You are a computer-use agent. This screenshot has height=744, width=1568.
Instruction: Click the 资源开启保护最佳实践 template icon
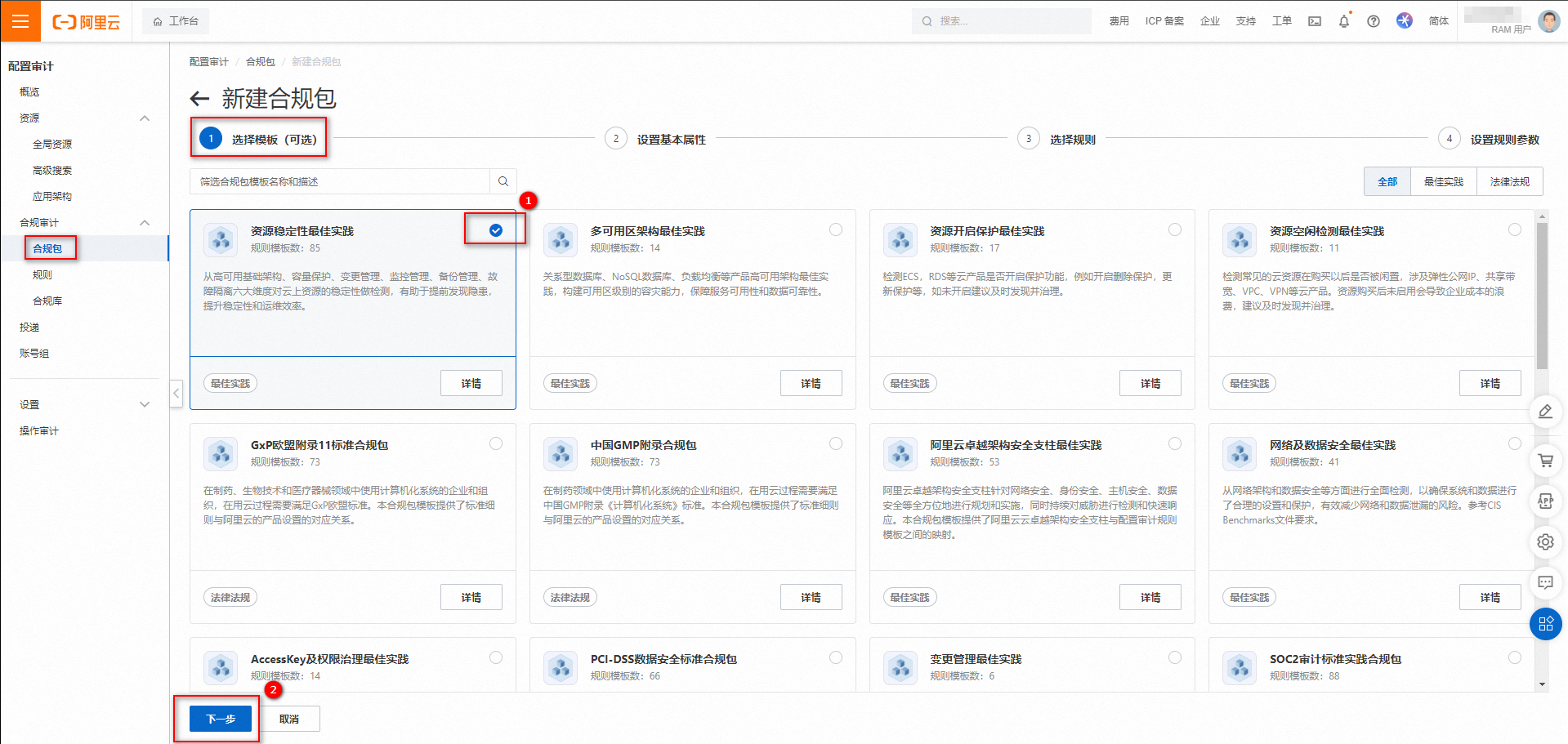pos(900,239)
